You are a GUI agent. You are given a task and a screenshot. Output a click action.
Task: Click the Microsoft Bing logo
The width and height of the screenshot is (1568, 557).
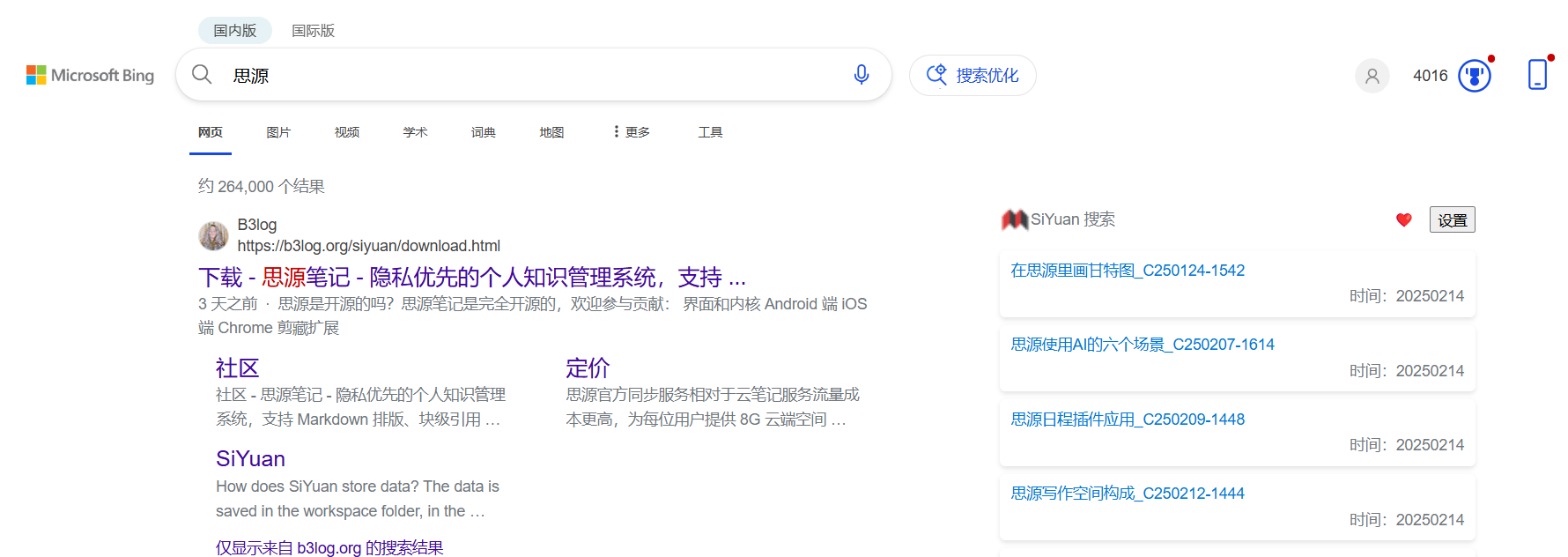90,76
